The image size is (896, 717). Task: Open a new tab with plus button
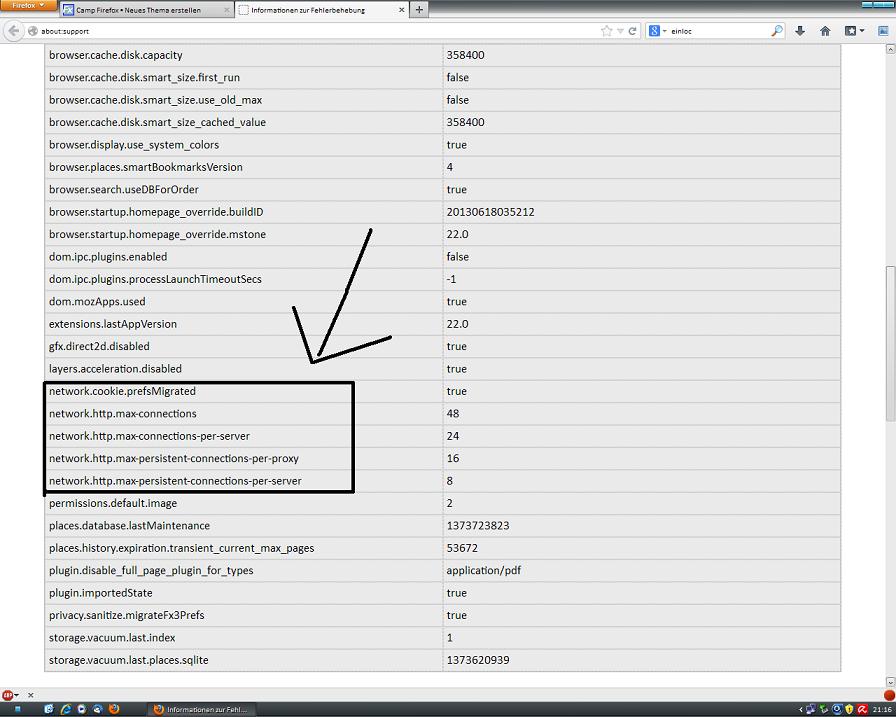419,10
